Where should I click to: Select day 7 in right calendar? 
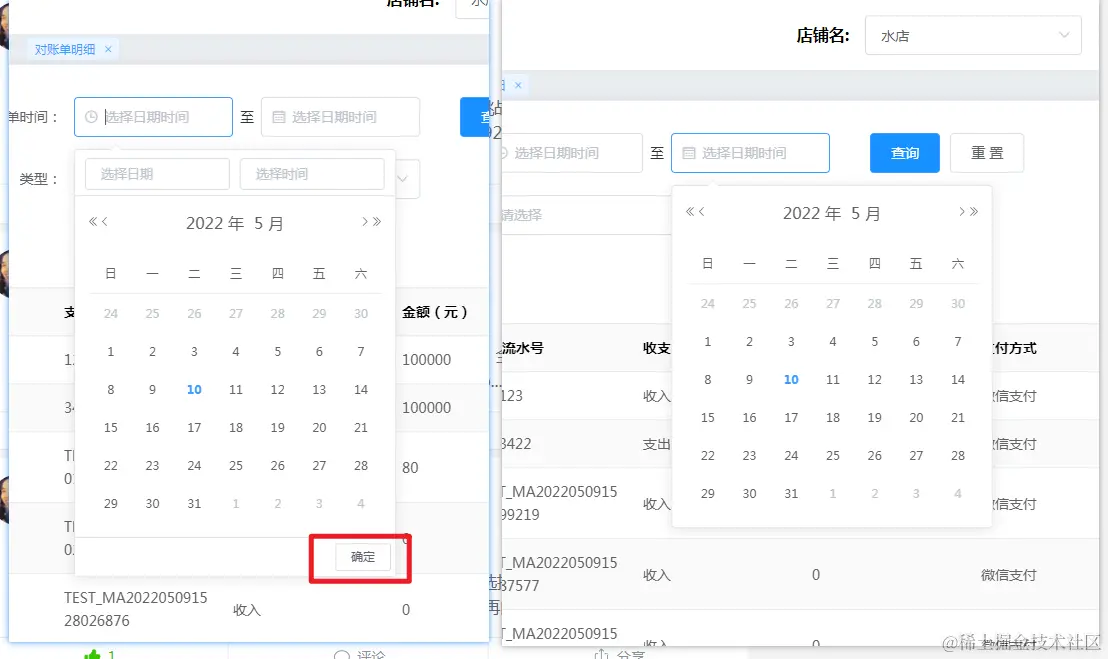pyautogui.click(x=958, y=342)
